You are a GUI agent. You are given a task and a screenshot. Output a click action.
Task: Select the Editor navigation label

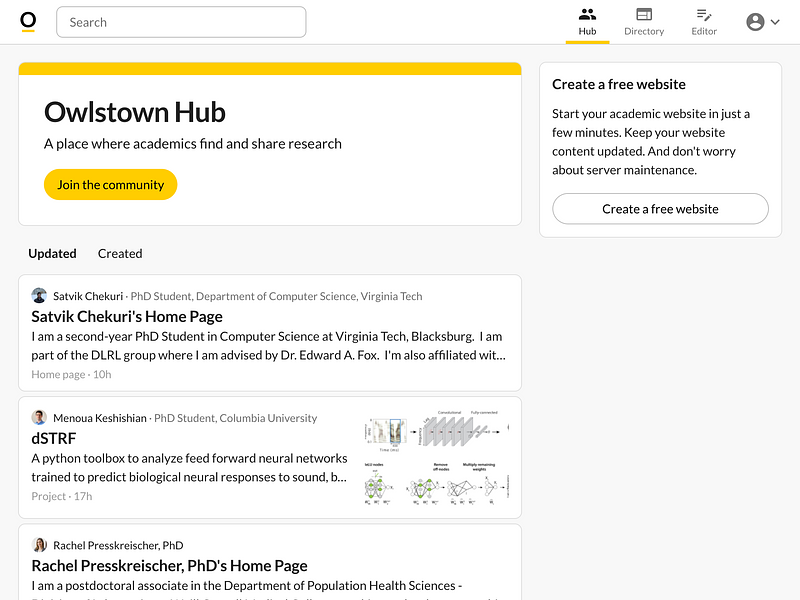(704, 31)
